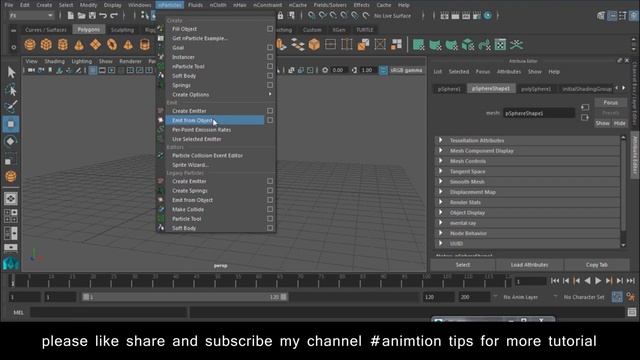Click the Maya home icon at bottom left

coord(11,264)
